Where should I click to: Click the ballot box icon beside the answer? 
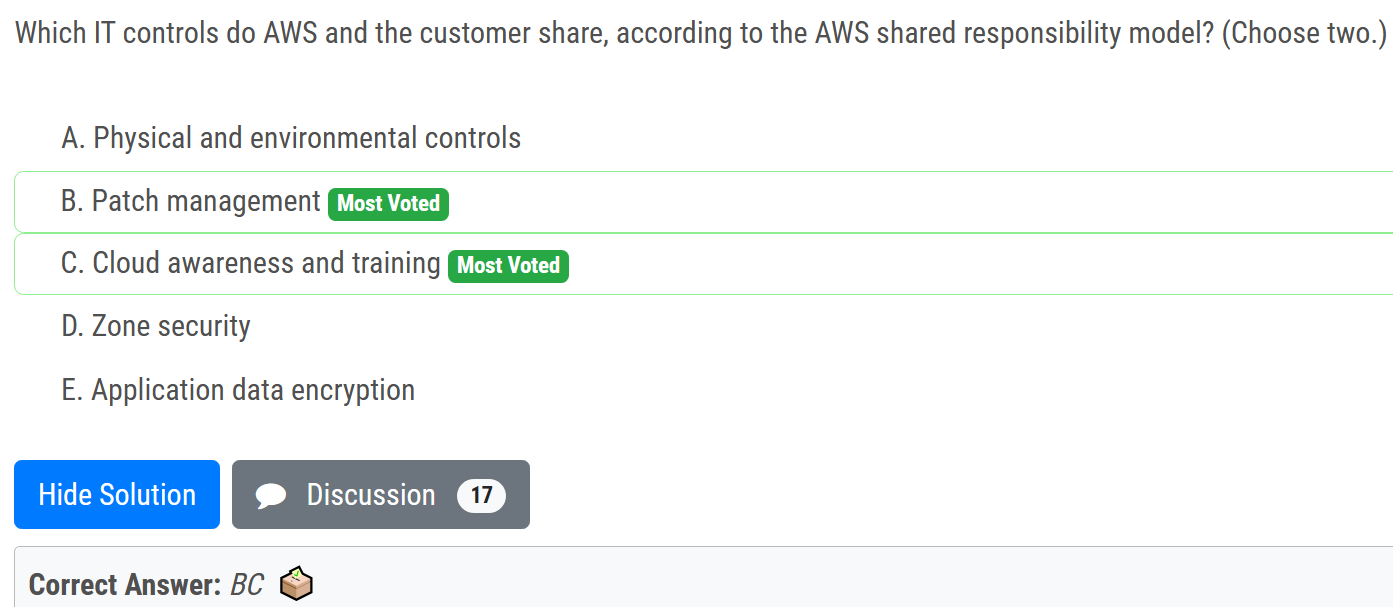(x=296, y=584)
